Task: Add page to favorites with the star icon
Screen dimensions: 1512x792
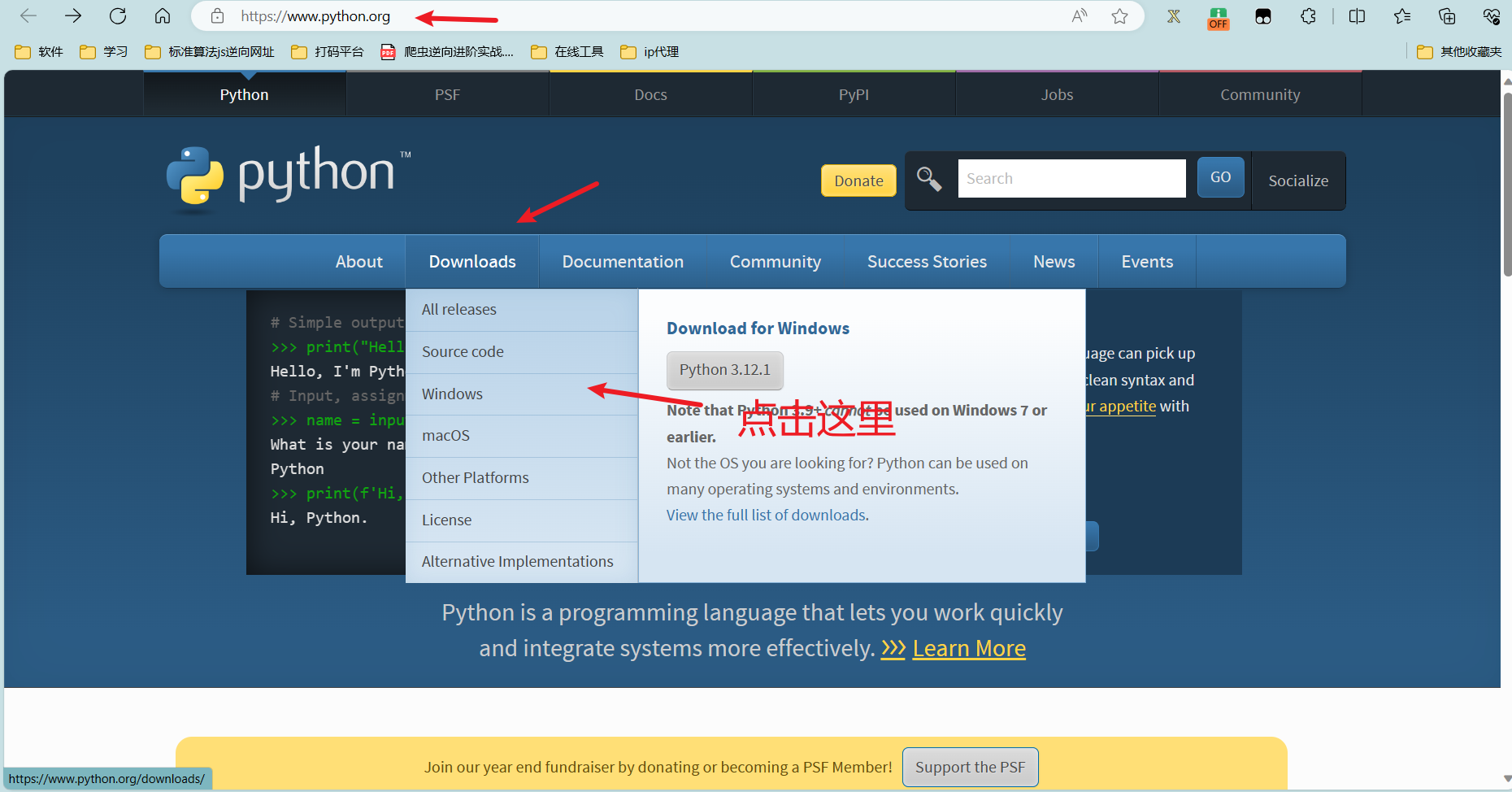Action: [x=1120, y=16]
